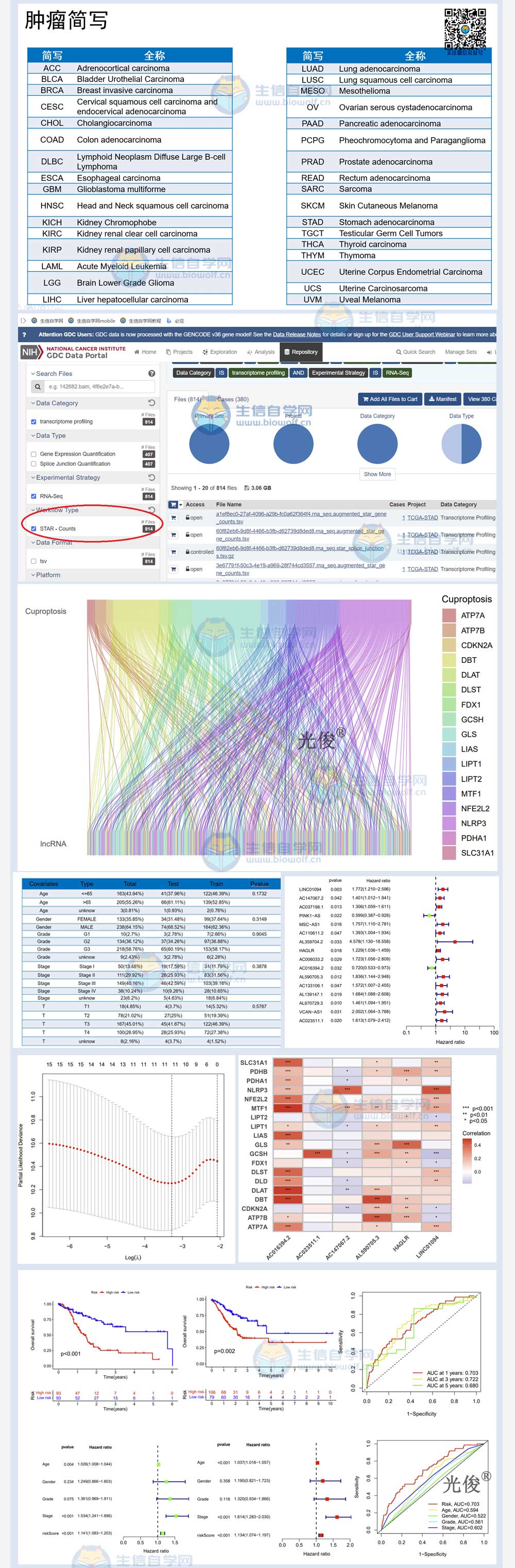Add the a1ef8ec0 gene counts file to cart
This screenshot has width=515, height=1568.
click(173, 518)
